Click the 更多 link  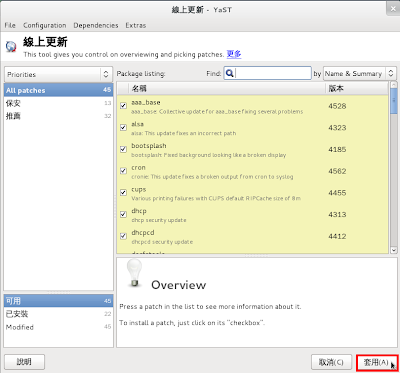(234, 54)
